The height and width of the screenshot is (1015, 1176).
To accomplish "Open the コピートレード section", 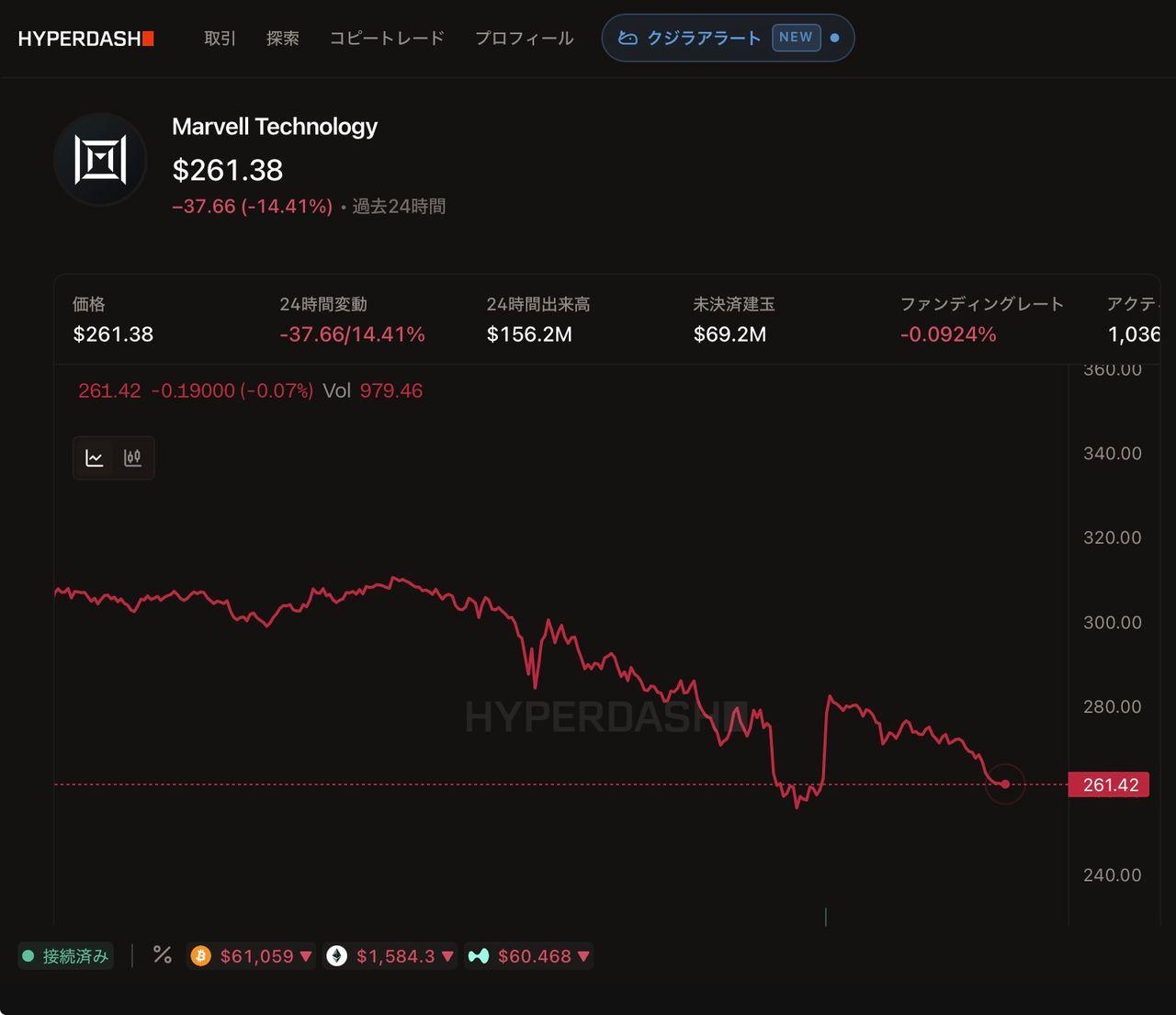I will pyautogui.click(x=387, y=39).
